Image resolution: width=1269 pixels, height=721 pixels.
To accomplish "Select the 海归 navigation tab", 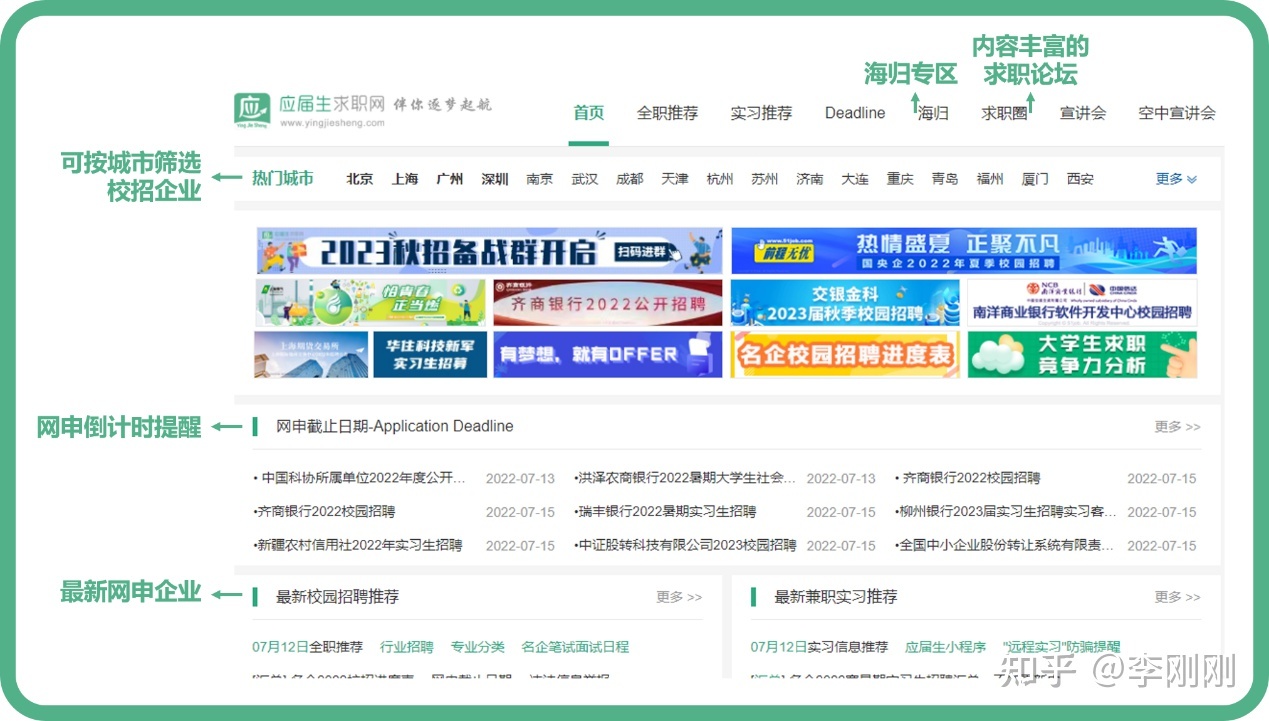I will point(933,113).
